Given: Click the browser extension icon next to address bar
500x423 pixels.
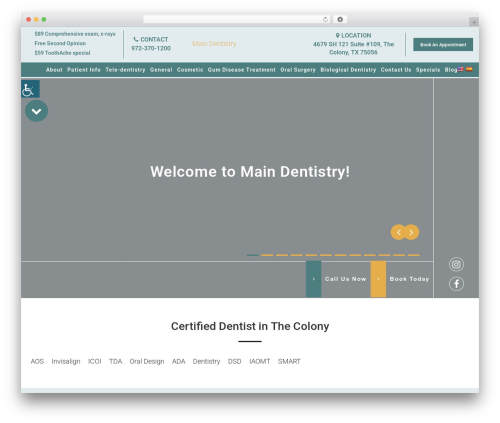Looking at the screenshot, I should point(340,19).
